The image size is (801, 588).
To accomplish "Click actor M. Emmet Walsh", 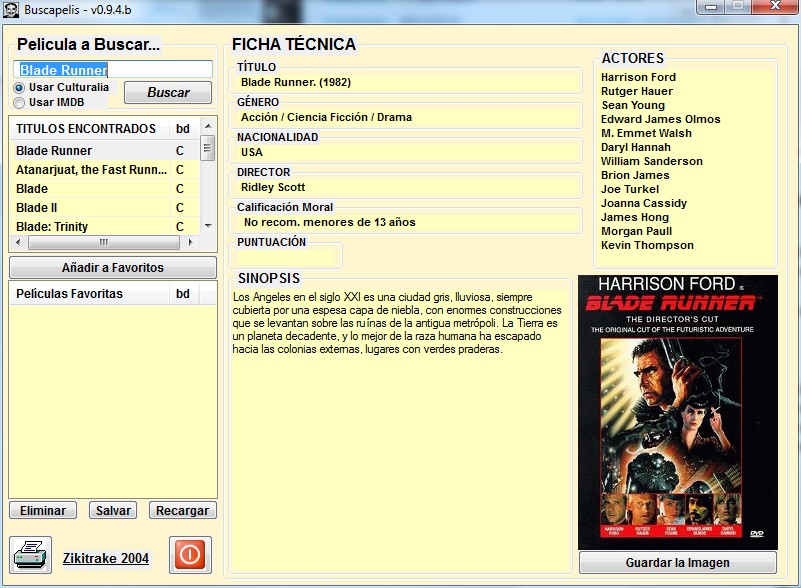I will 646,133.
